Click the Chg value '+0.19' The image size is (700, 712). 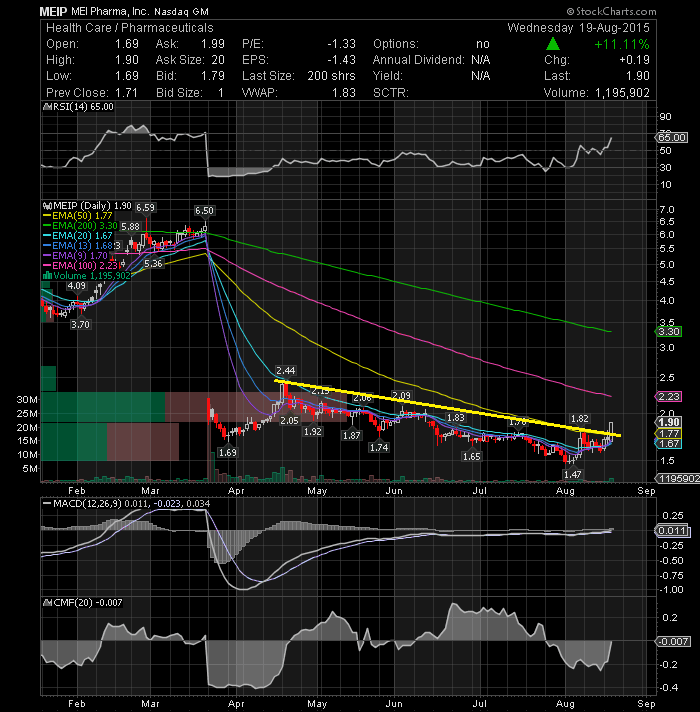[634, 60]
